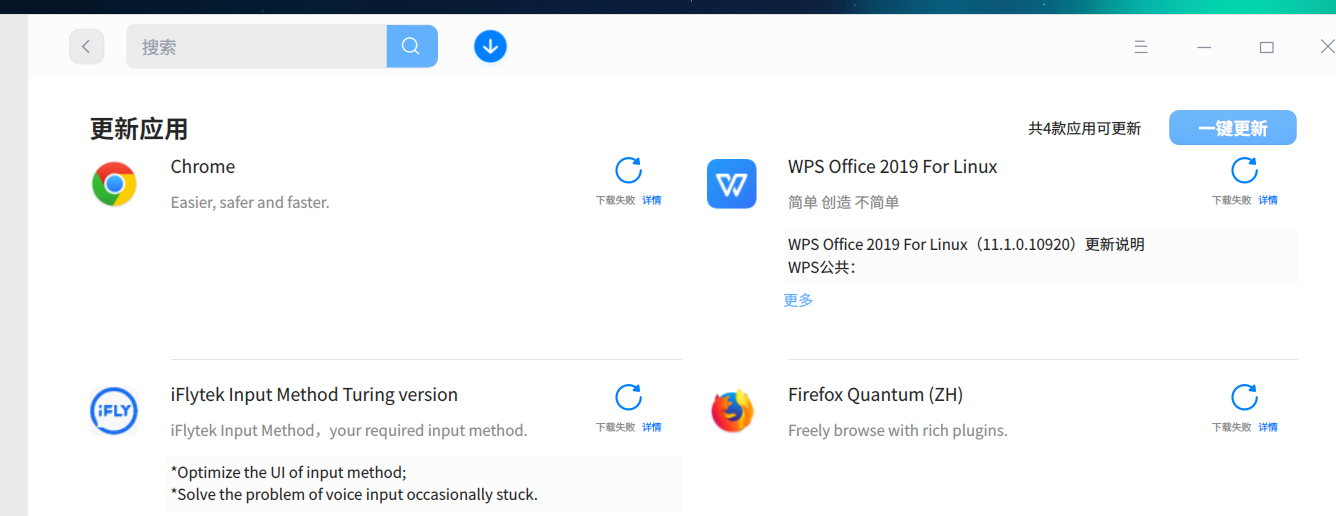Viewport: 1336px width, 516px height.
Task: Click the WPS Office app logo
Action: (731, 184)
